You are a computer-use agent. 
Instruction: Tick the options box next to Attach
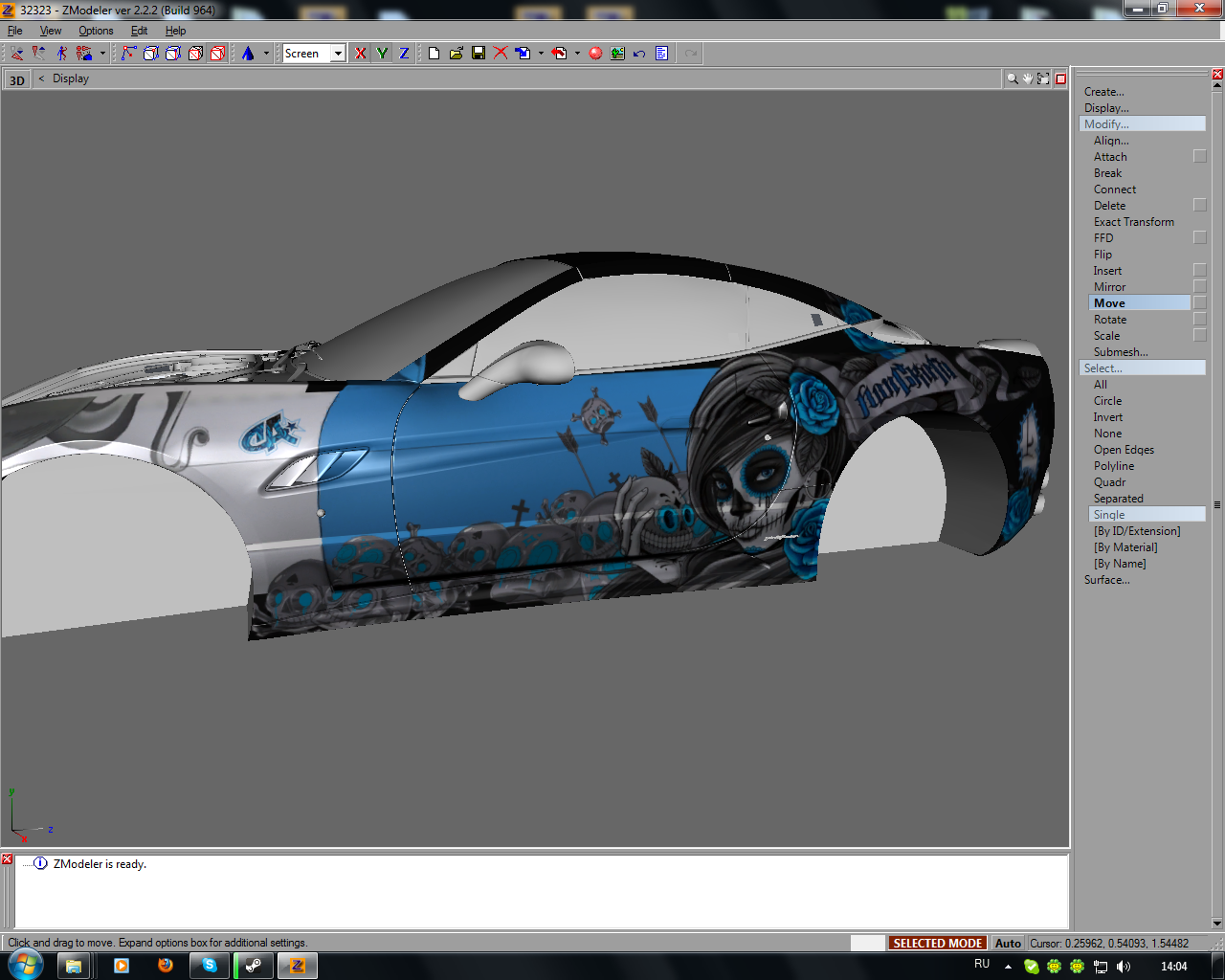tap(1200, 156)
